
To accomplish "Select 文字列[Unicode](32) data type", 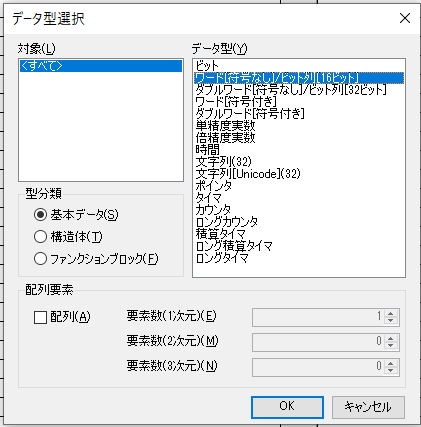I will point(299,174).
